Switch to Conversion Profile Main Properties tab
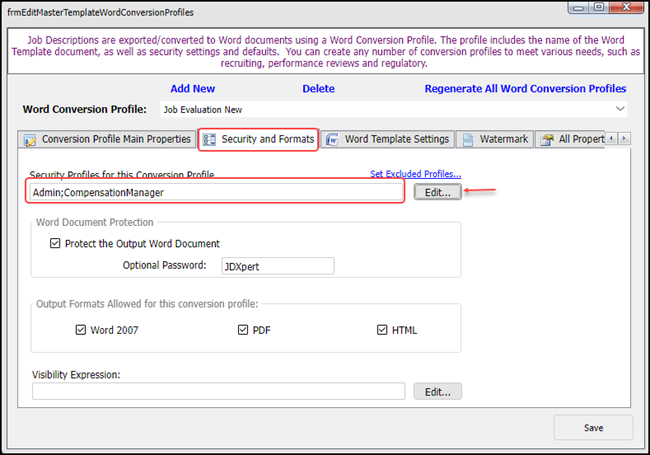The image size is (650, 455). pyautogui.click(x=107, y=139)
